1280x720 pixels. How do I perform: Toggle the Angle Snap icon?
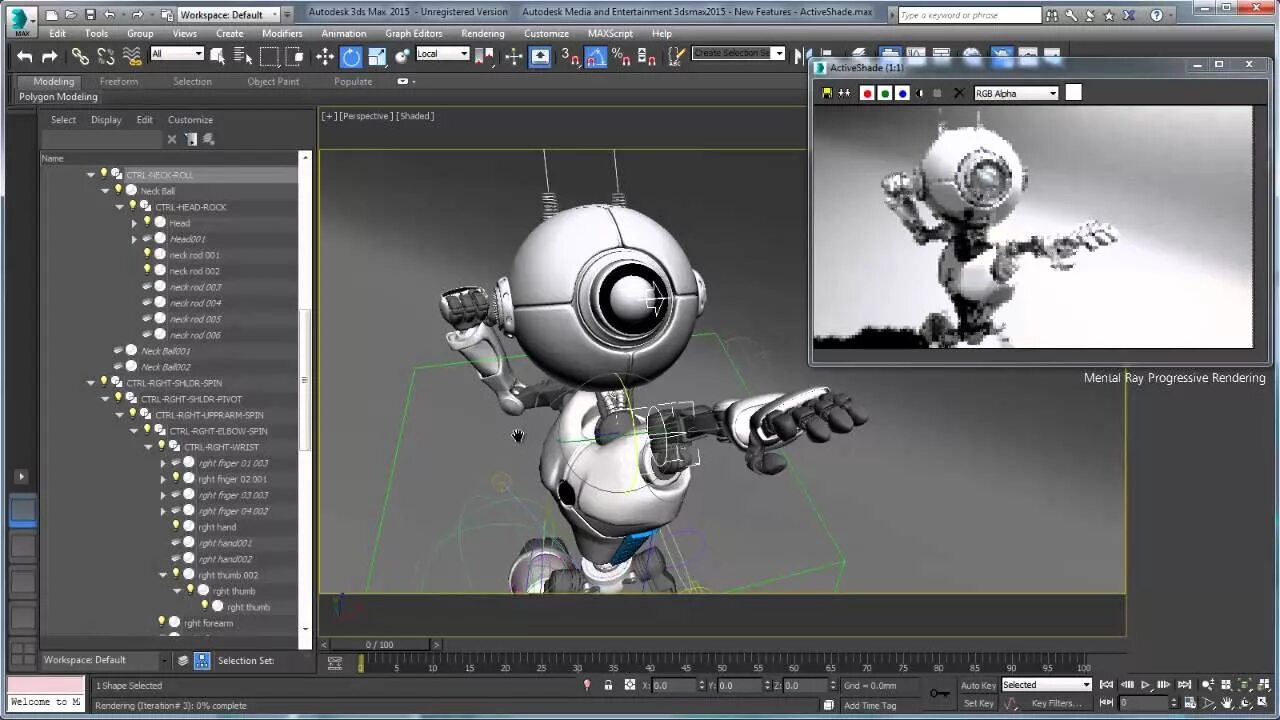(x=595, y=57)
